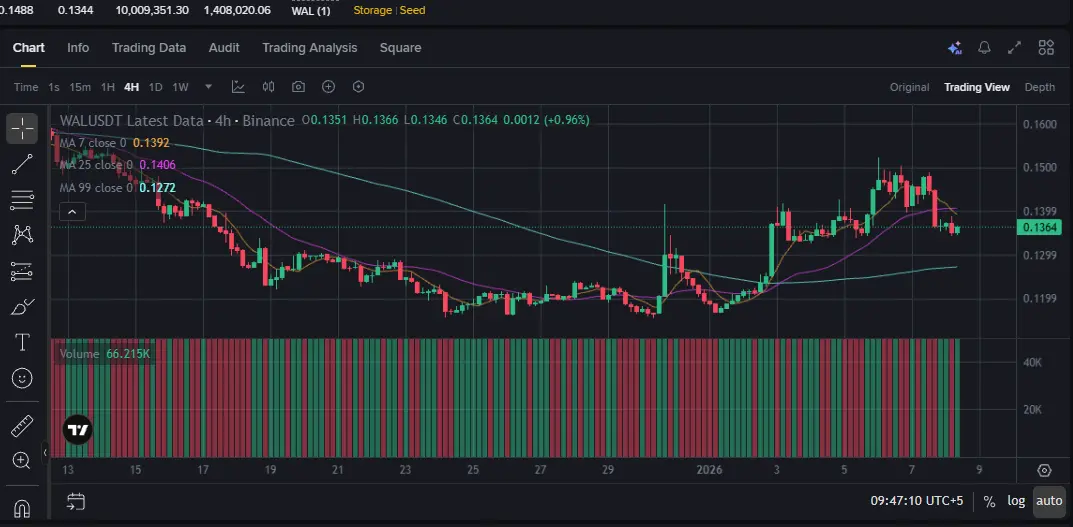This screenshot has width=1073, height=527.
Task: Click the Storage tag link
Action: [x=372, y=10]
